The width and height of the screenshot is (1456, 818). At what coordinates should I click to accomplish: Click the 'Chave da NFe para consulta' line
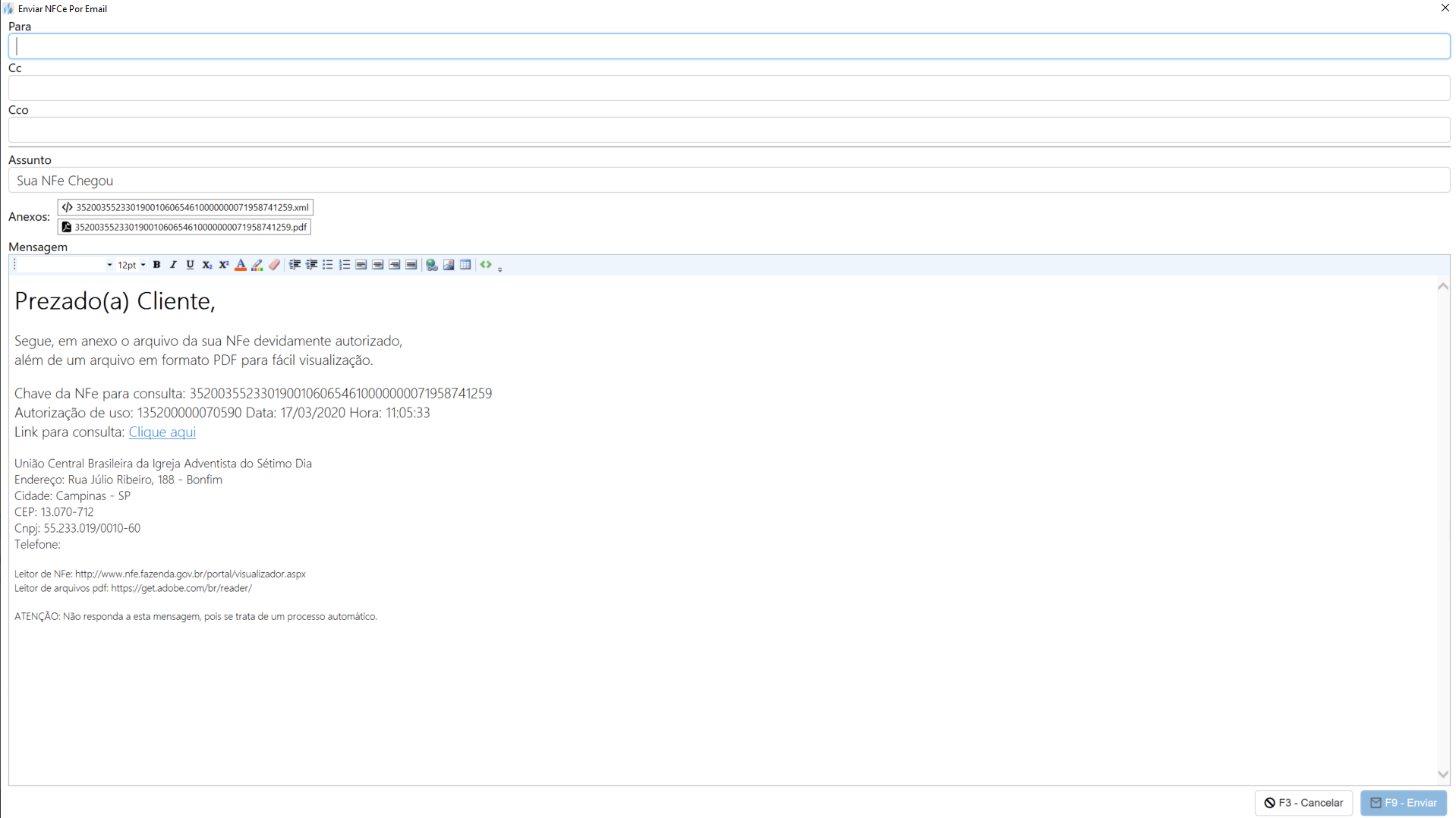point(253,393)
